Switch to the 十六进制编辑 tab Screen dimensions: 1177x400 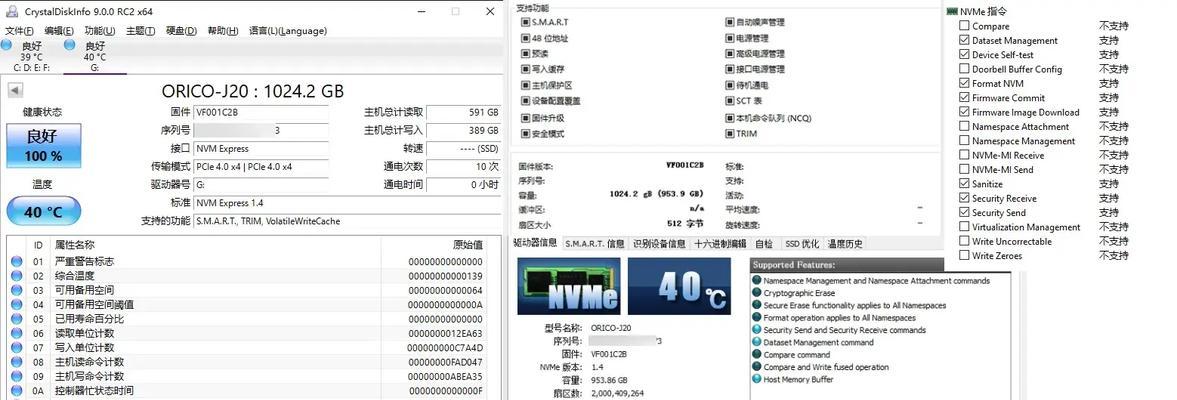coord(720,243)
